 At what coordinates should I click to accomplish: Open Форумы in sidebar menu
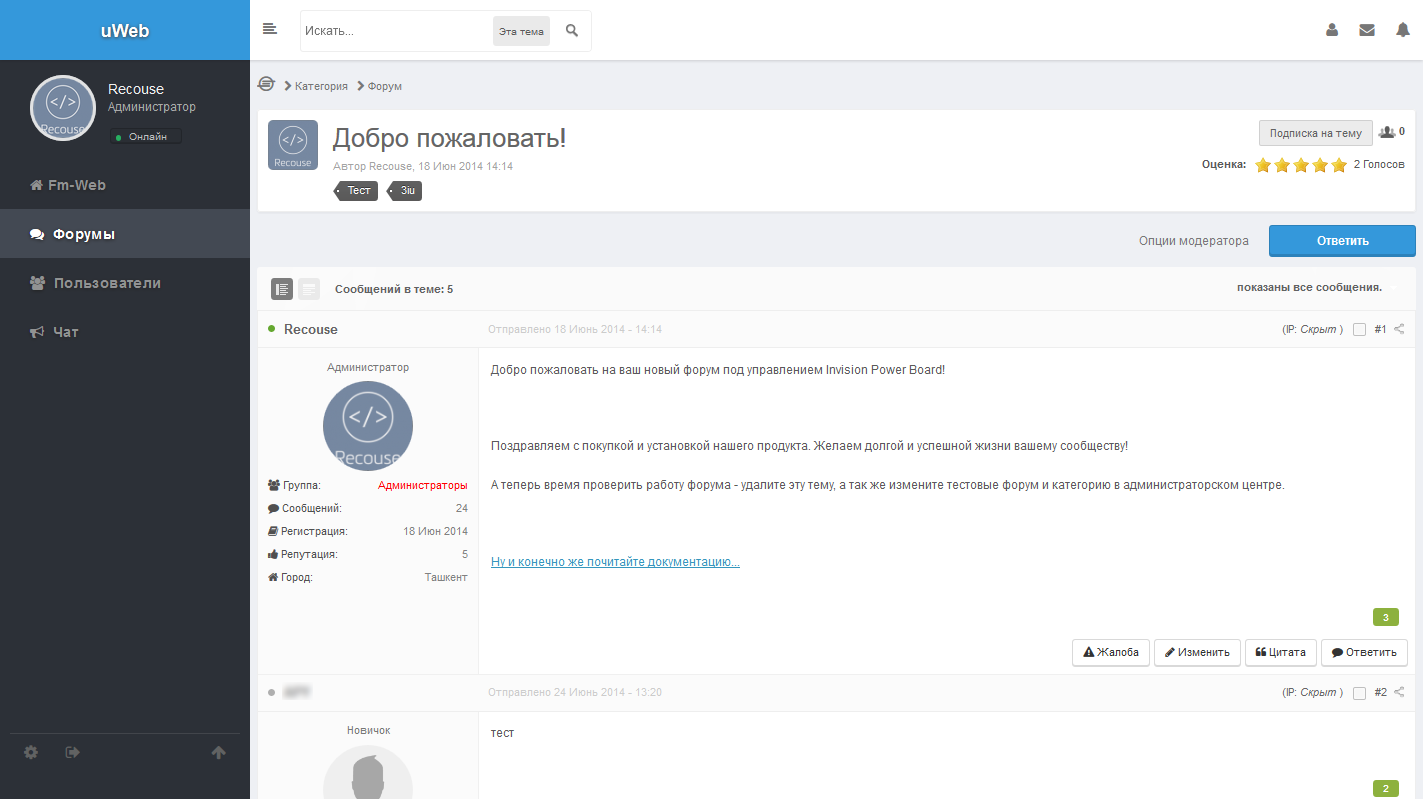pos(125,234)
